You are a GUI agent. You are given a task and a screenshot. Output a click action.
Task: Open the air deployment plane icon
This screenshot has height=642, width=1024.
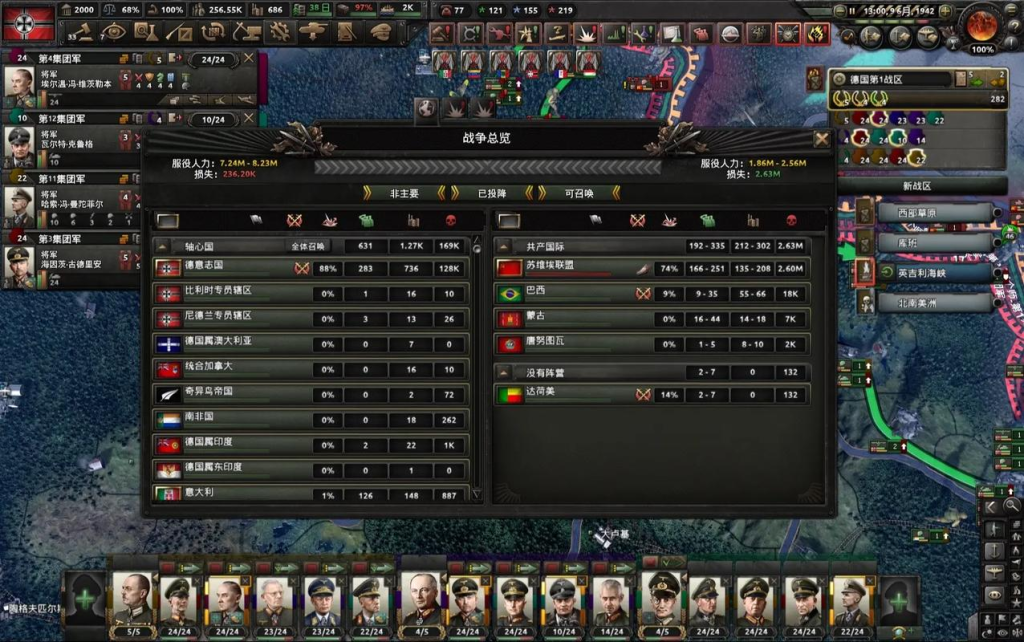click(x=313, y=31)
